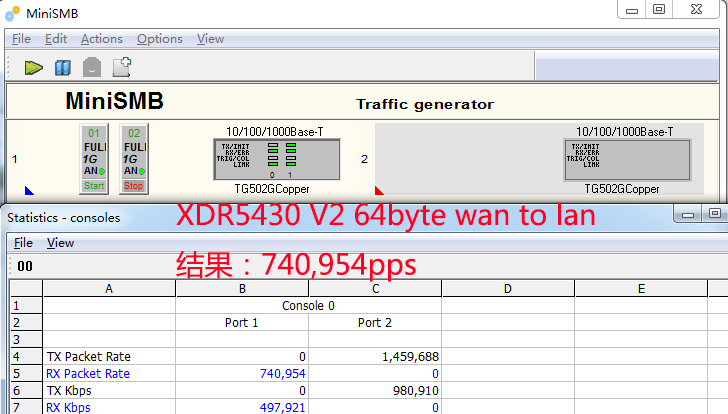728x414 pixels.
Task: Click the red triangle marker on chassis 2
Action: click(x=379, y=190)
